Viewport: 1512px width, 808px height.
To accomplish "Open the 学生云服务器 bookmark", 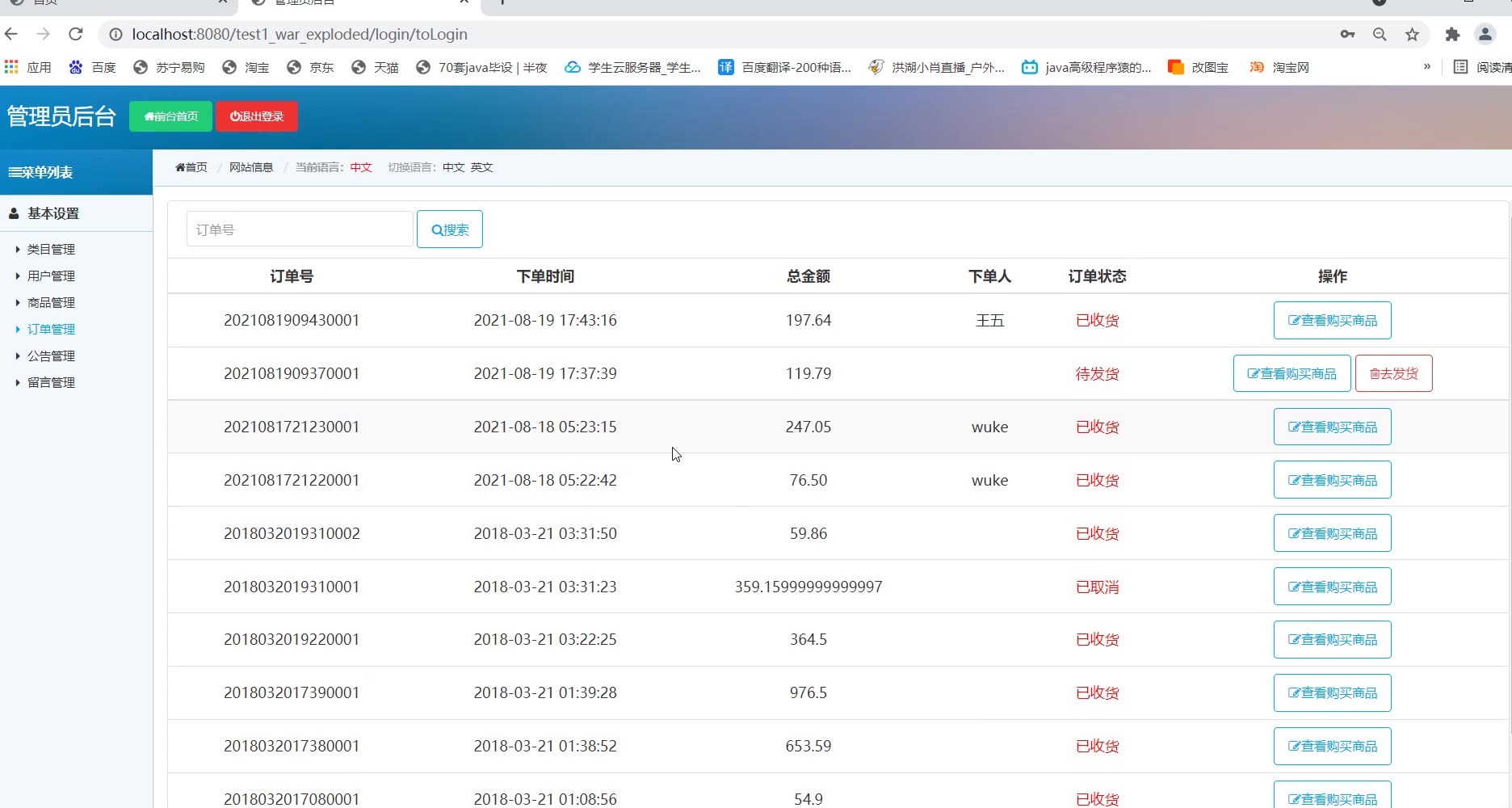I will [632, 67].
